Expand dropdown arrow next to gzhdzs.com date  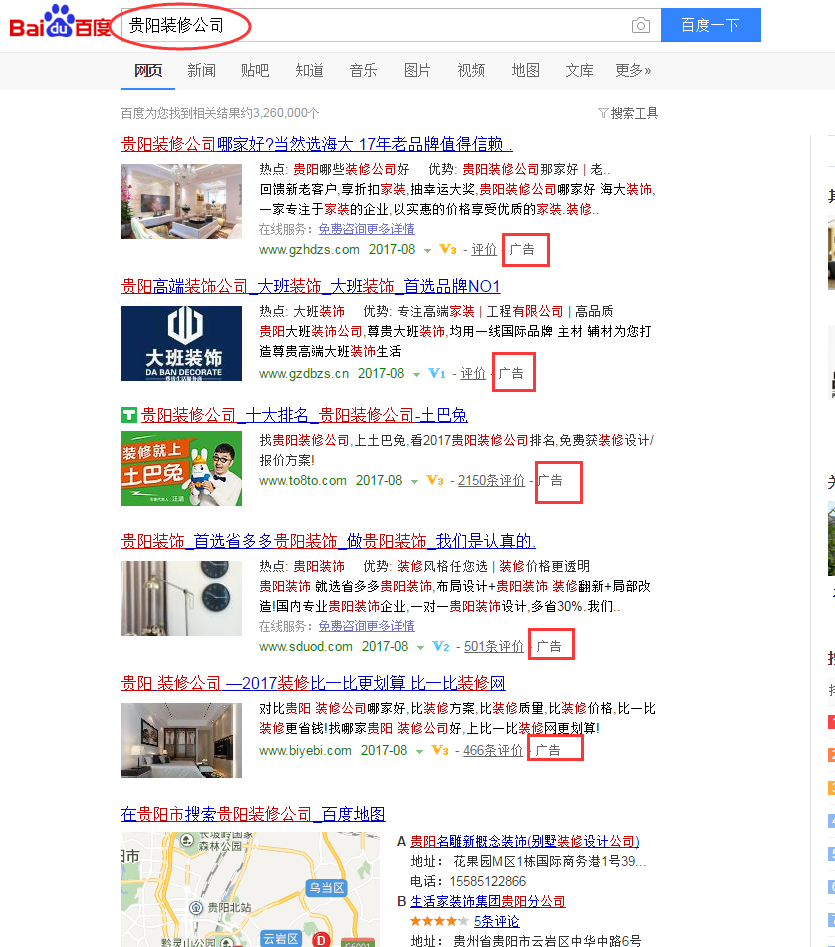point(427,251)
